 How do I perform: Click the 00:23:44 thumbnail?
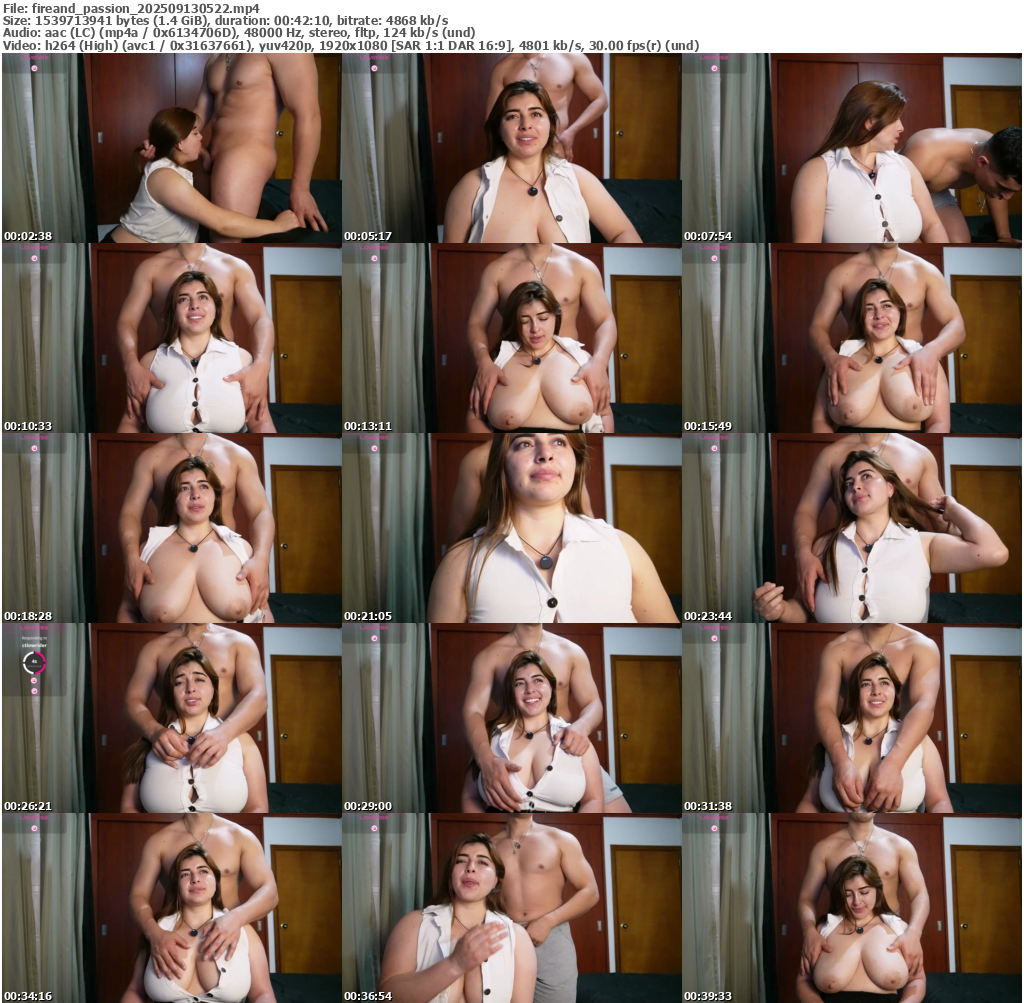pos(851,528)
